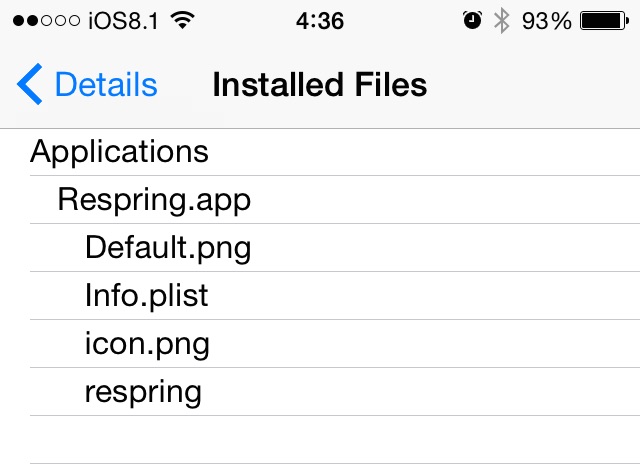Tap the Wi-Fi status icon
This screenshot has width=640, height=476.
point(181,21)
